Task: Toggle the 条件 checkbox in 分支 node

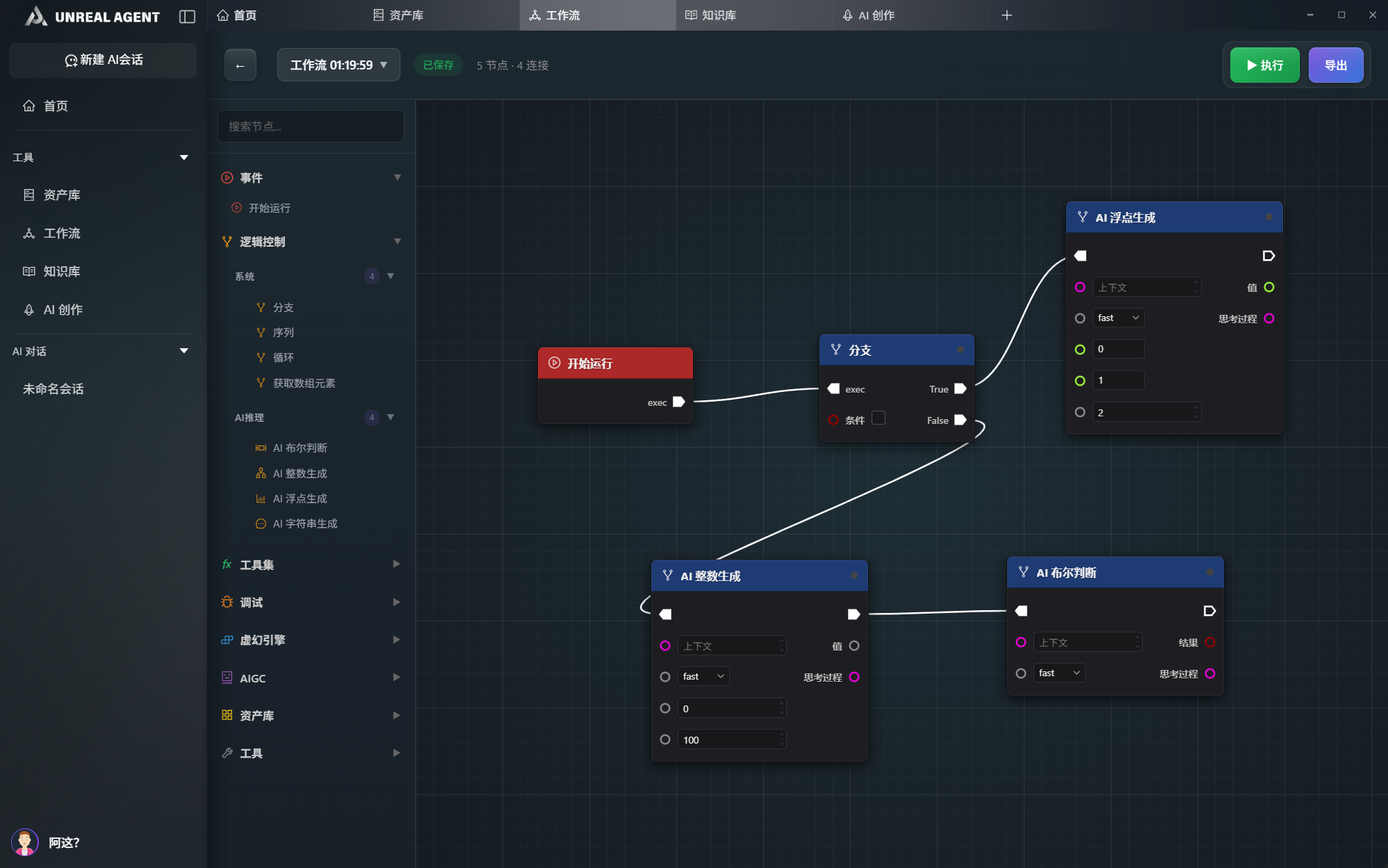Action: 879,418
